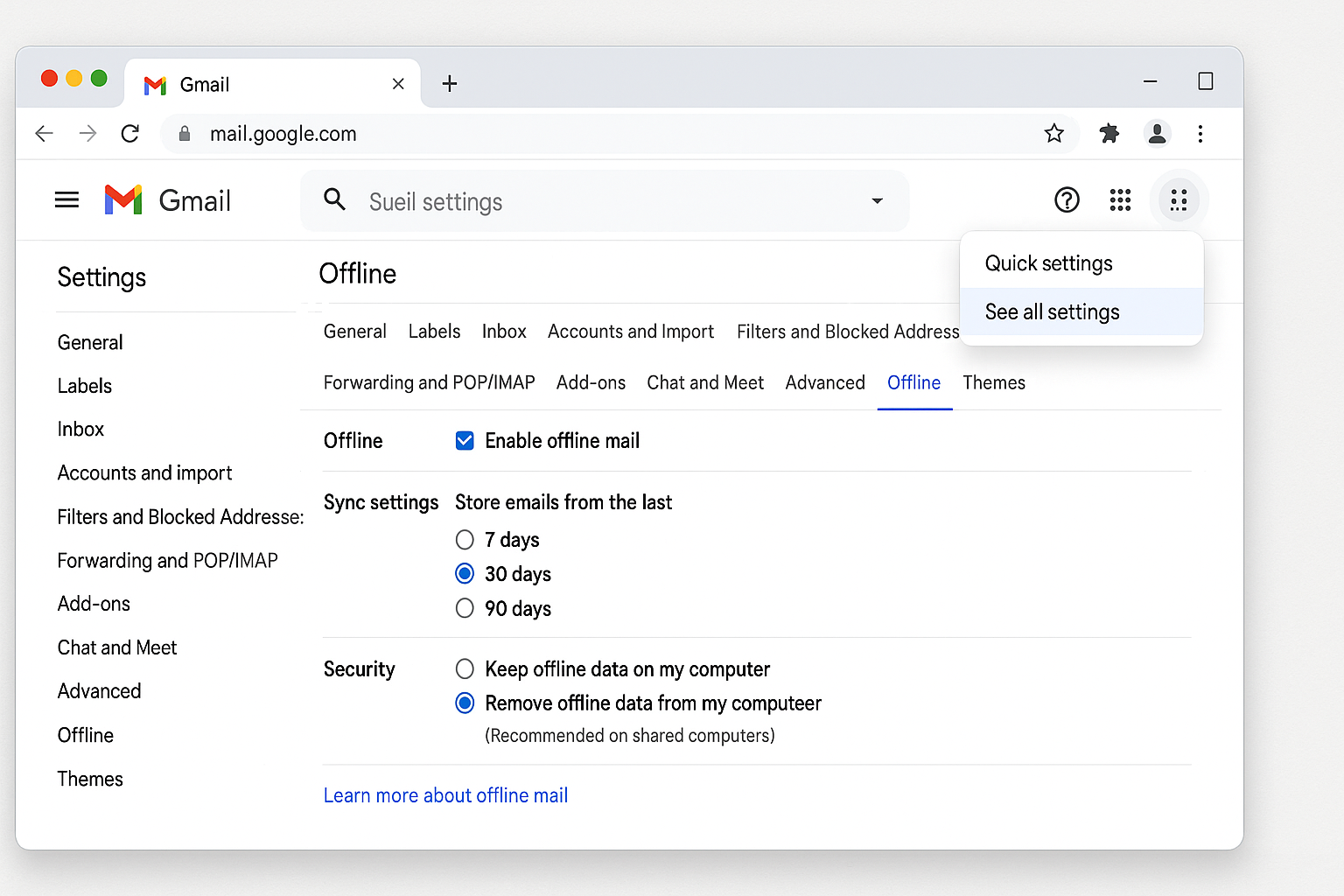Click the Gmail wordmark text
Image resolution: width=1344 pixels, height=896 pixels.
coord(195,200)
